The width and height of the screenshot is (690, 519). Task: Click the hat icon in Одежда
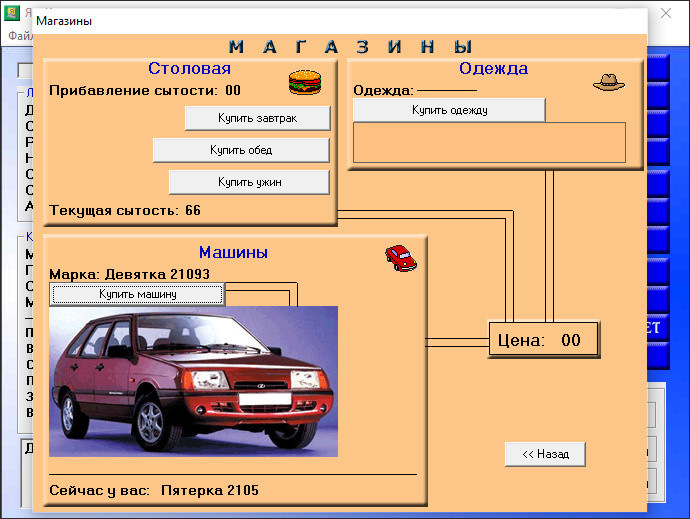click(608, 84)
